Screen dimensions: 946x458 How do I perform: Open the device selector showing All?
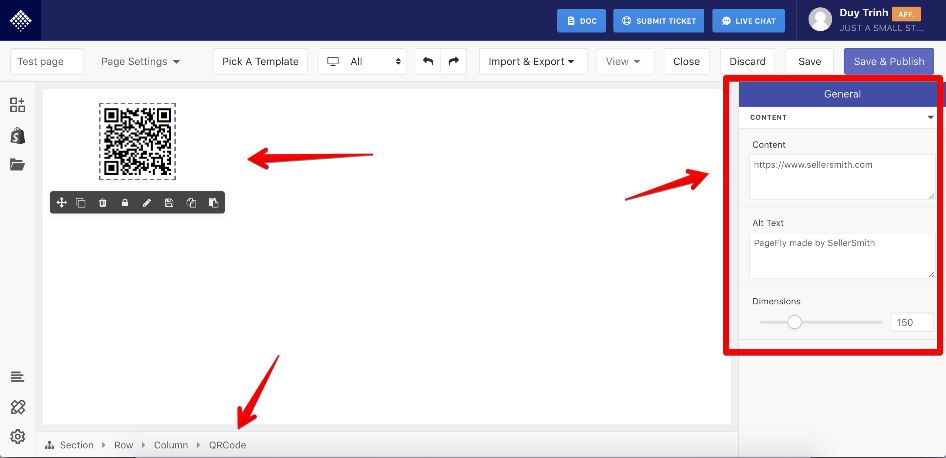click(x=363, y=62)
